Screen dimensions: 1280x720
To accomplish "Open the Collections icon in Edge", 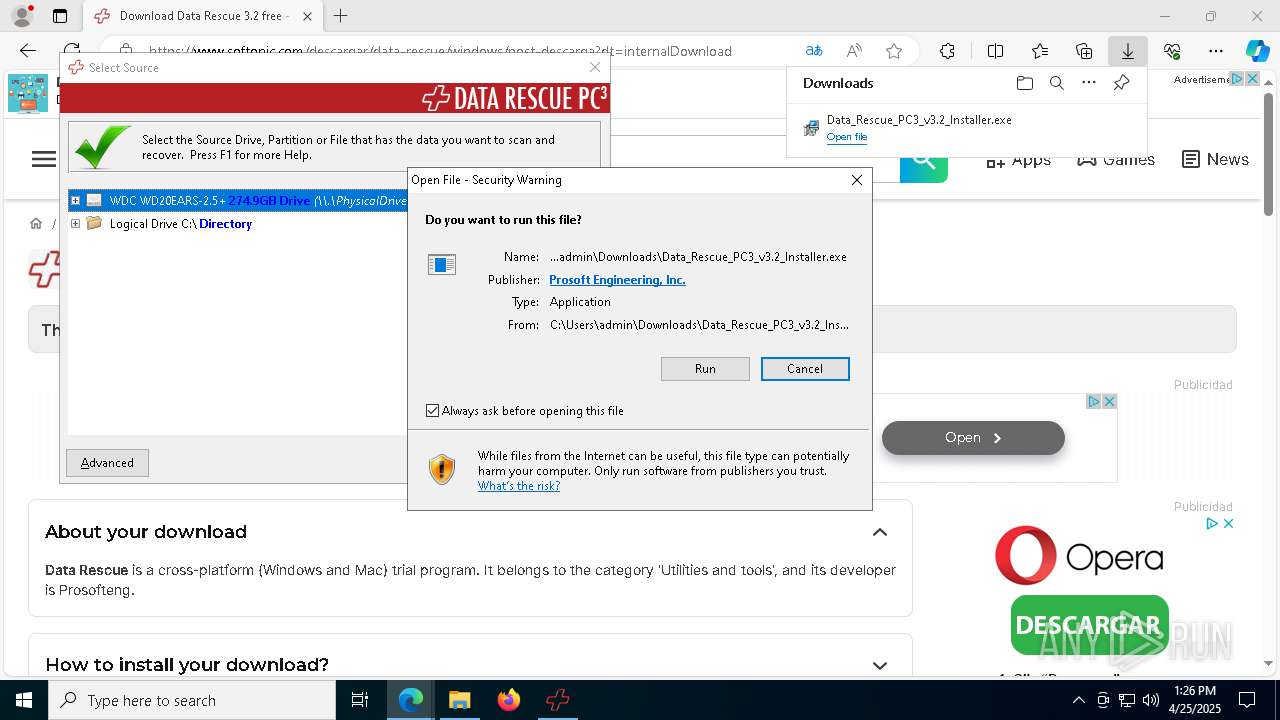I will pos(1084,51).
